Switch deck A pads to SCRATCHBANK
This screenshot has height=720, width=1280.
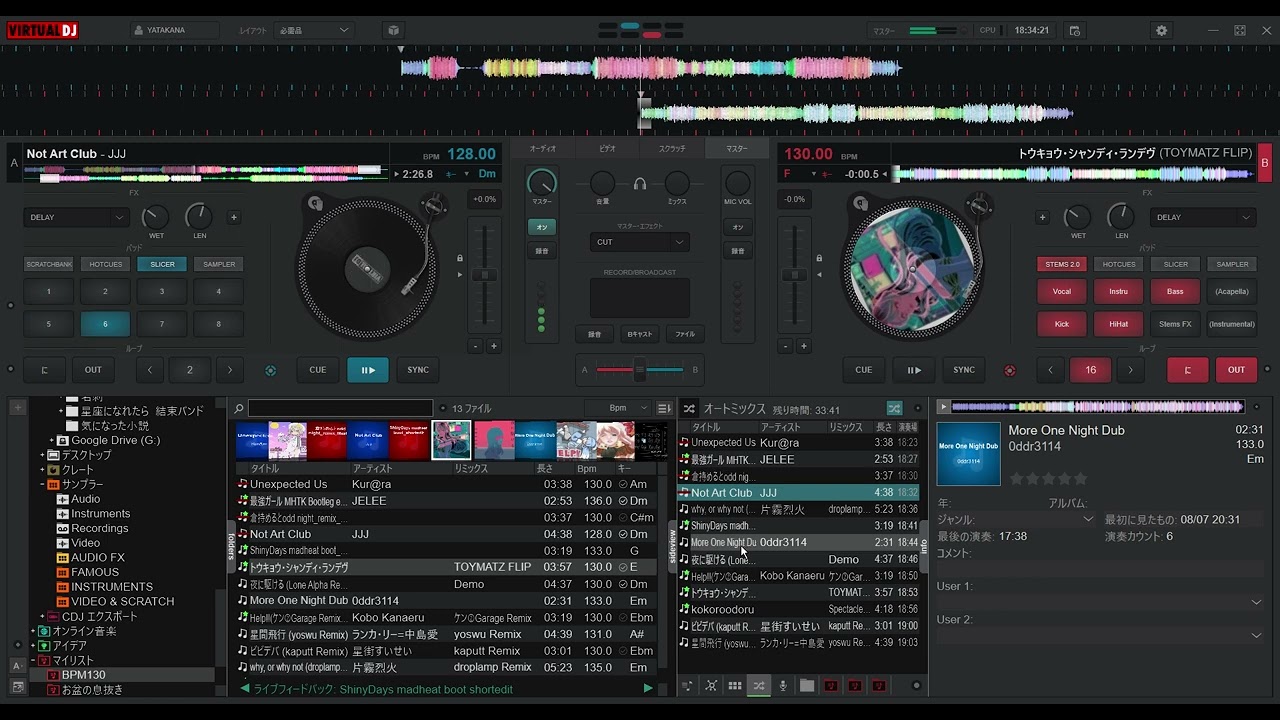click(48, 263)
